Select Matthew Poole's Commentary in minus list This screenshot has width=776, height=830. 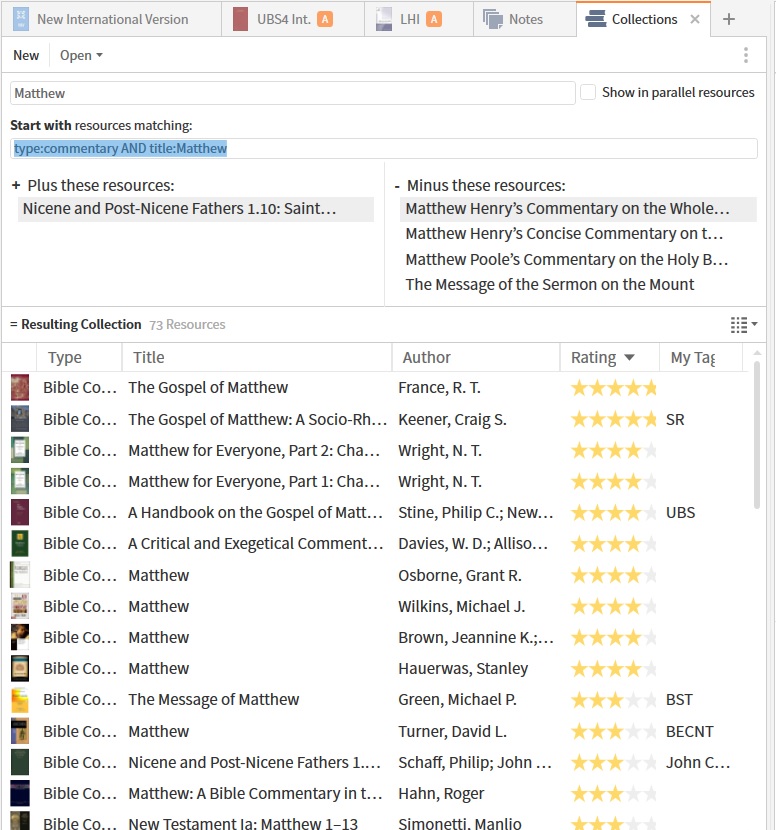pos(566,259)
